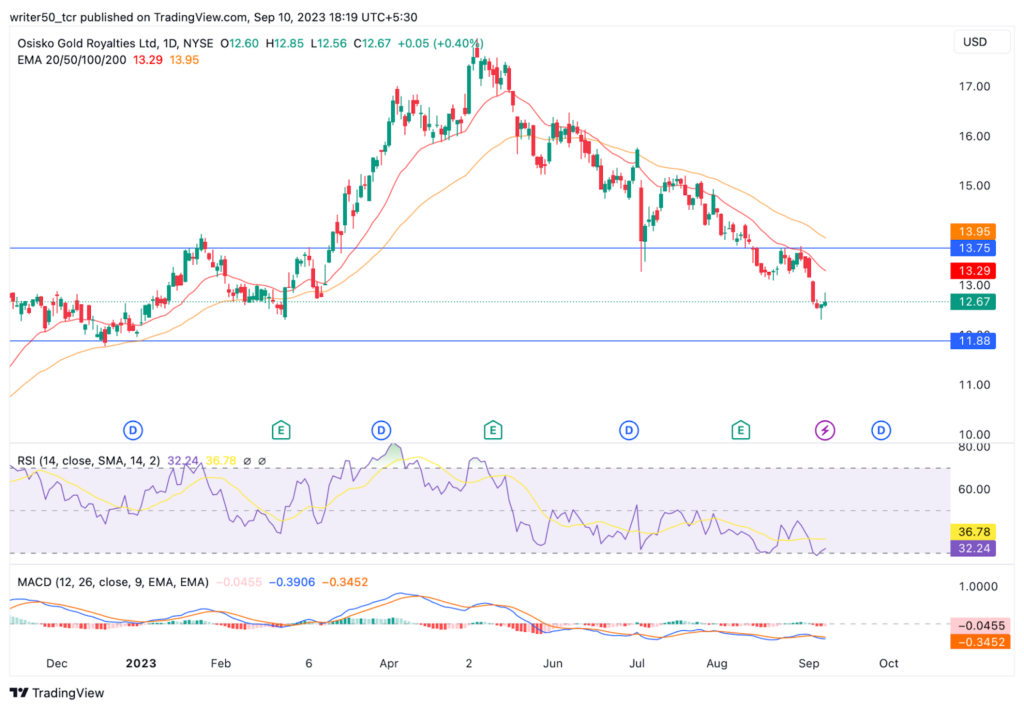Click the Jun label on time axis

click(552, 664)
